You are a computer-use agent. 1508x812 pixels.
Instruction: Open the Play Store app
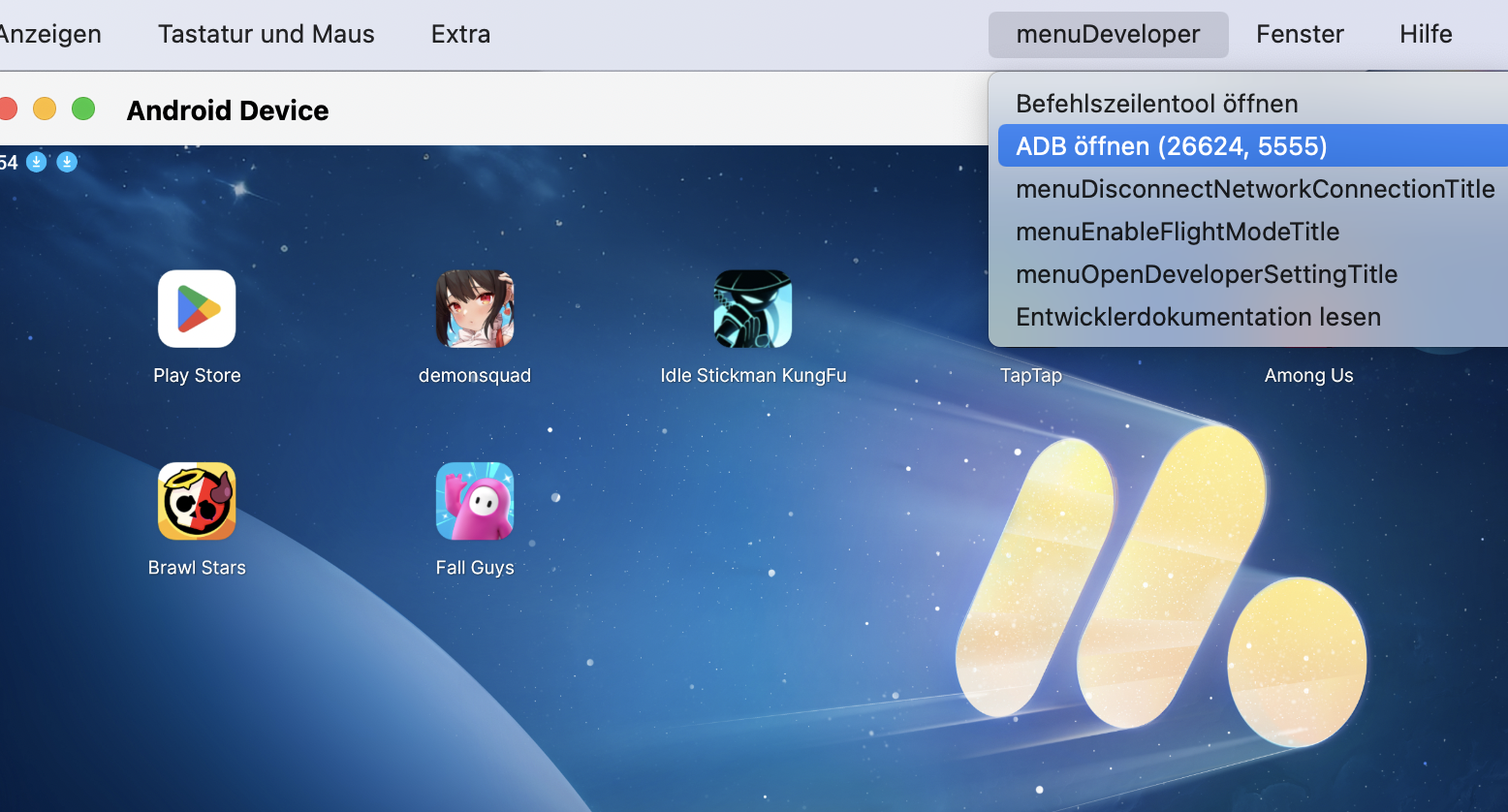pos(197,309)
